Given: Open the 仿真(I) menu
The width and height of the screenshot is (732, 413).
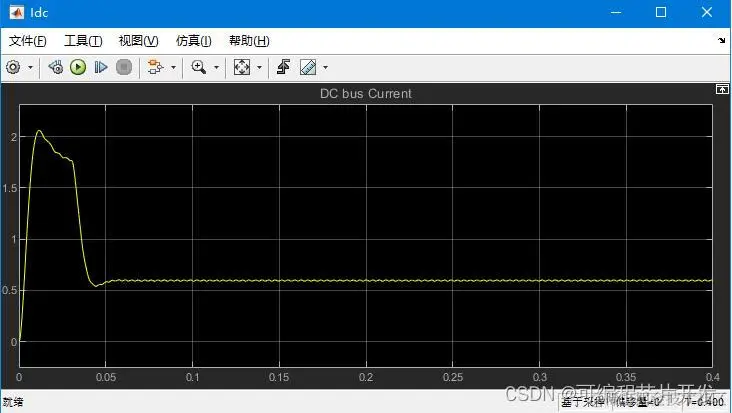Looking at the screenshot, I should click(193, 41).
